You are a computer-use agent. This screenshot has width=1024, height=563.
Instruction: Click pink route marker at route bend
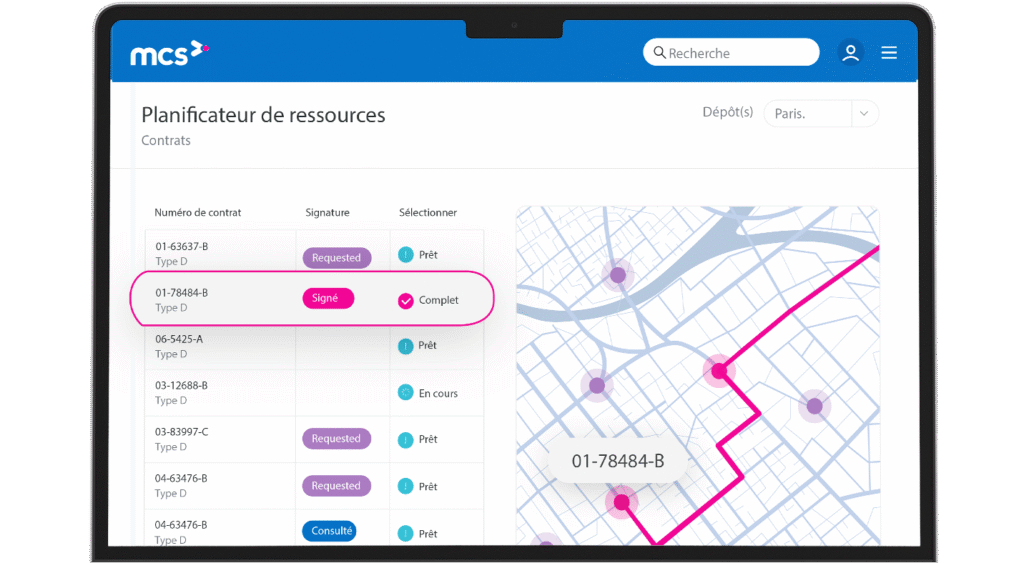pos(719,371)
